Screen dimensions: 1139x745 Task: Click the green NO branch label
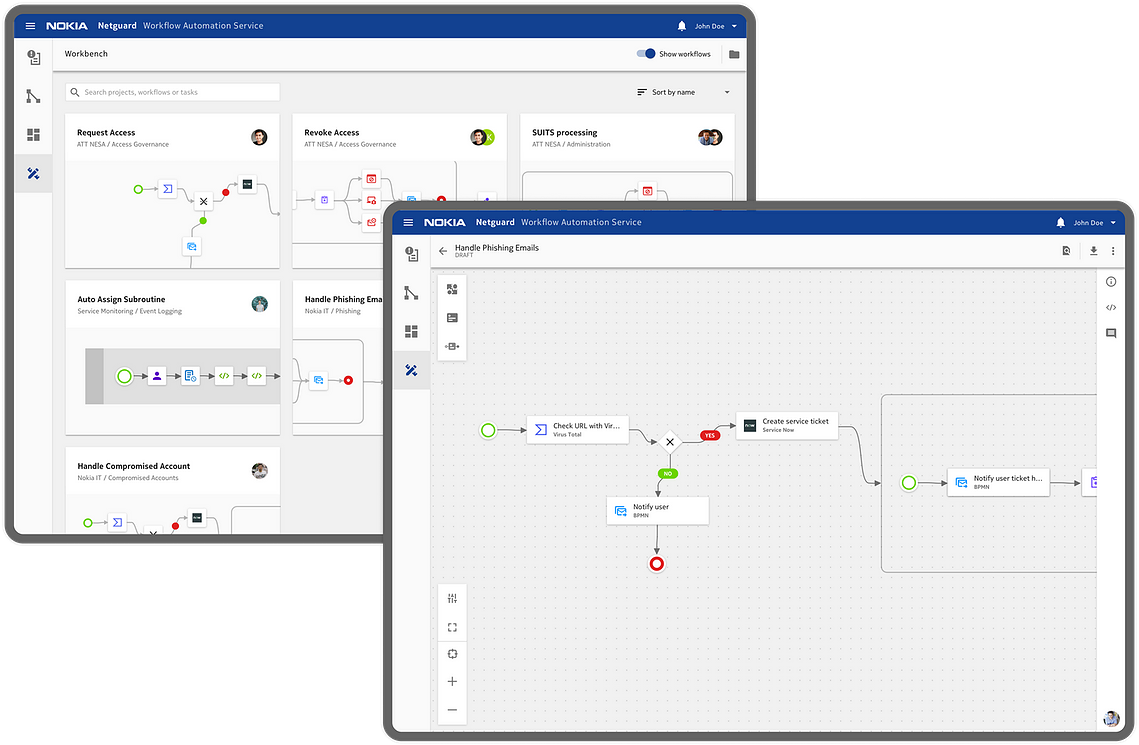pos(668,473)
